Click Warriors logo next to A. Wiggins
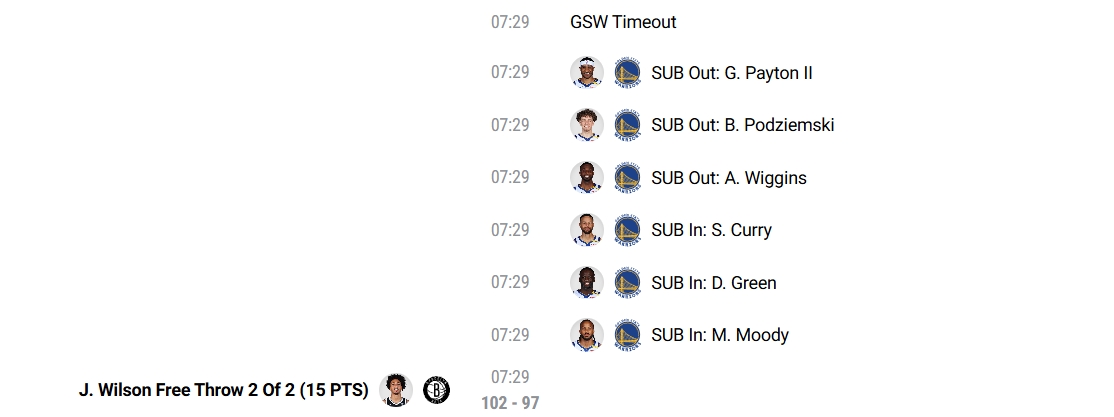1114x417 pixels. tap(627, 178)
